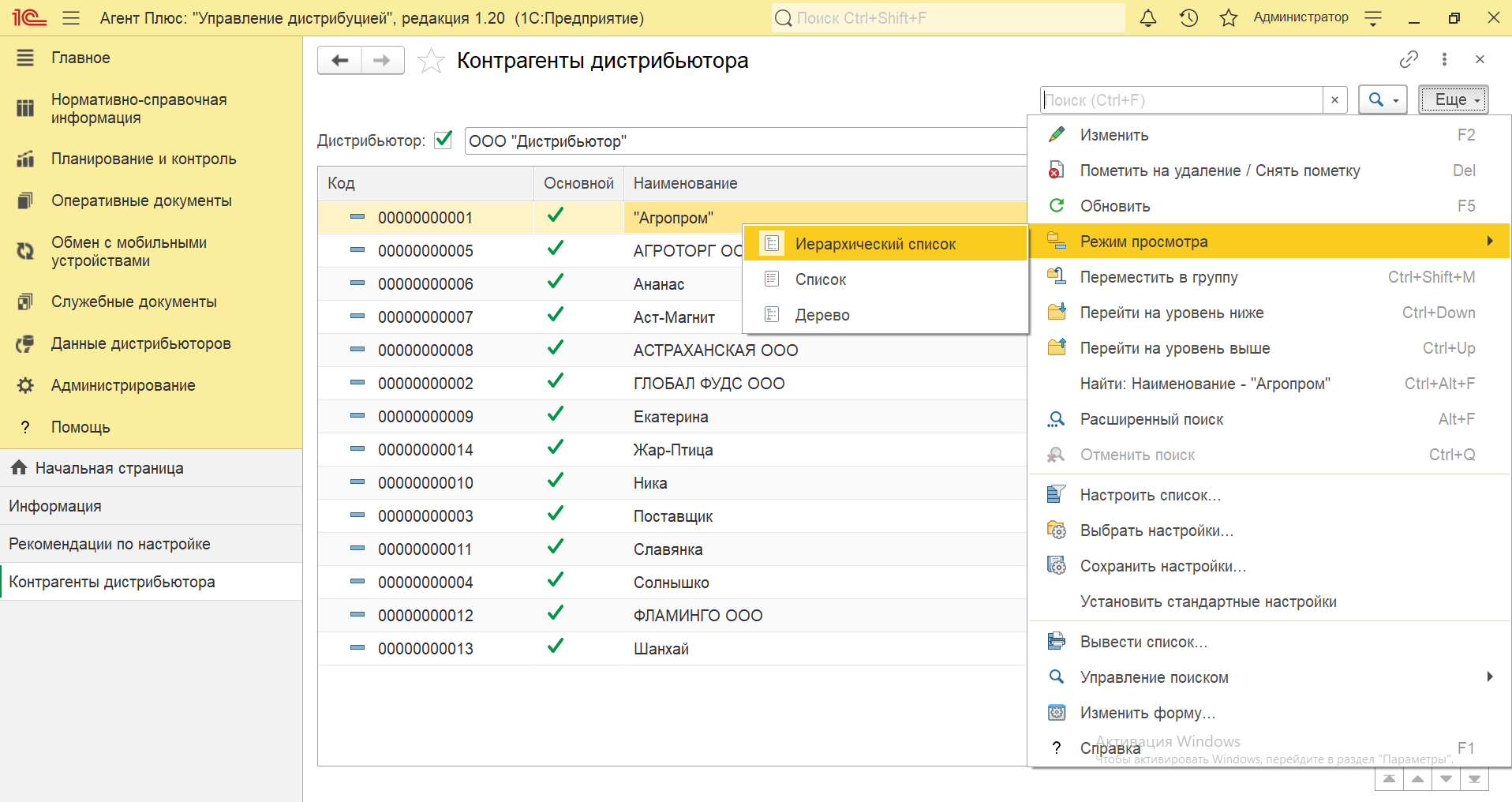Open the form's three-dot options menu

point(1444,59)
